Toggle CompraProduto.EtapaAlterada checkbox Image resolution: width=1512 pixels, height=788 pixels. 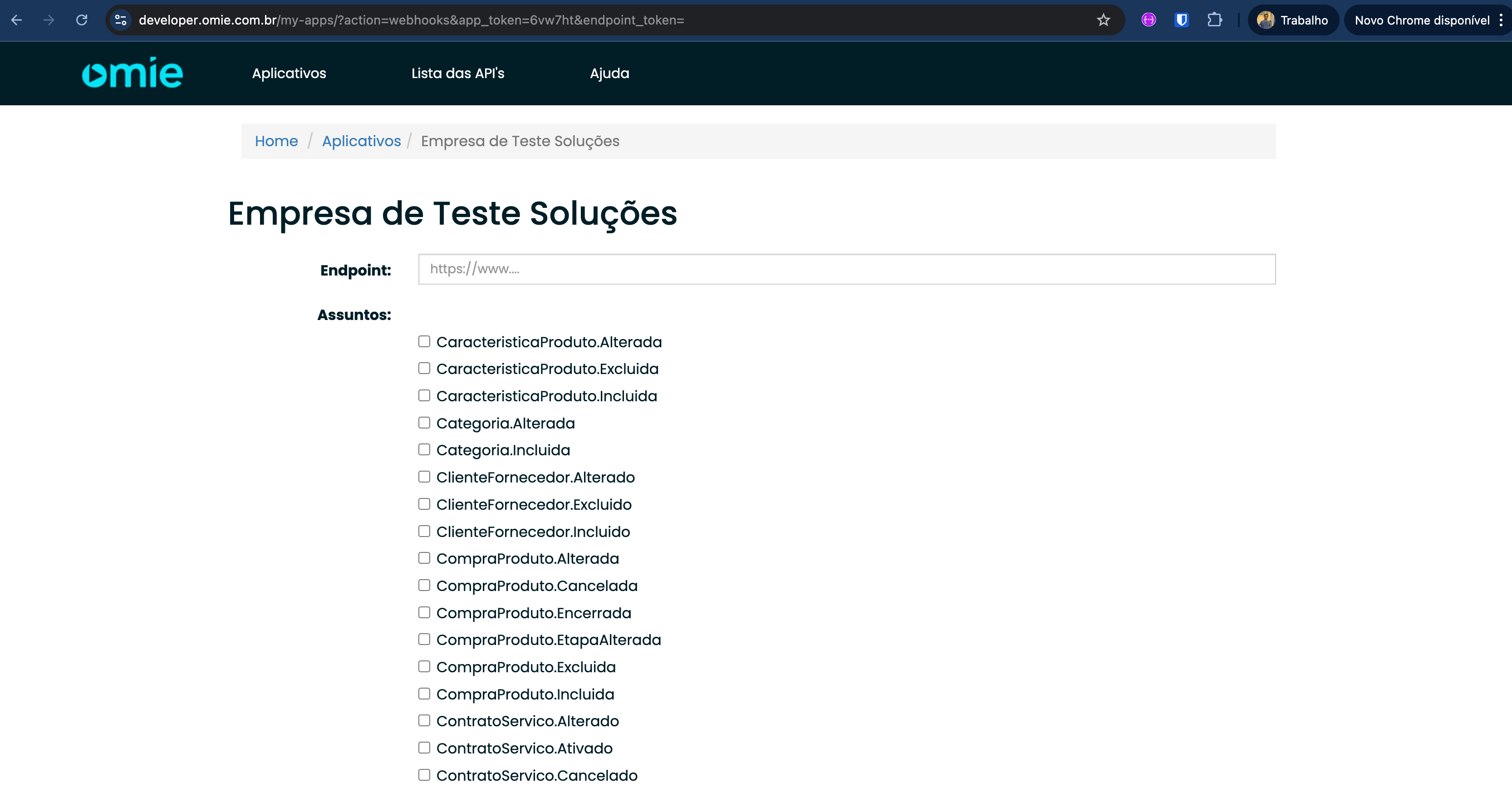424,639
